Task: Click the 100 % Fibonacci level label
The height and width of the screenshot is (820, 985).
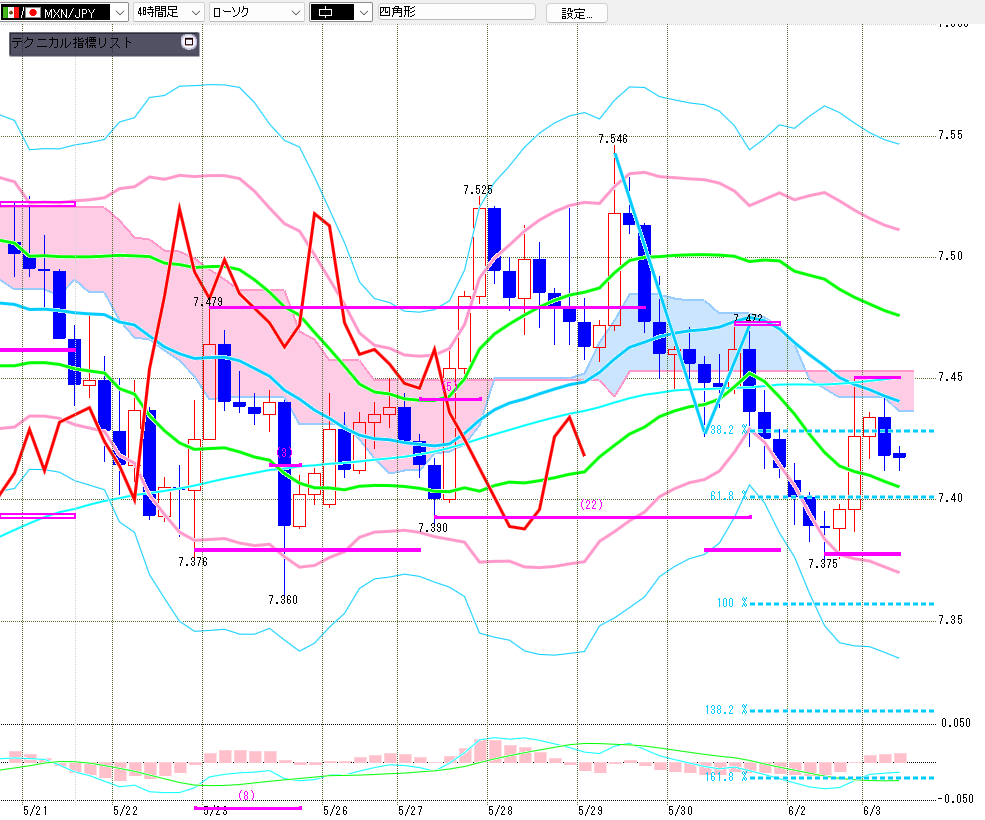Action: pos(732,603)
